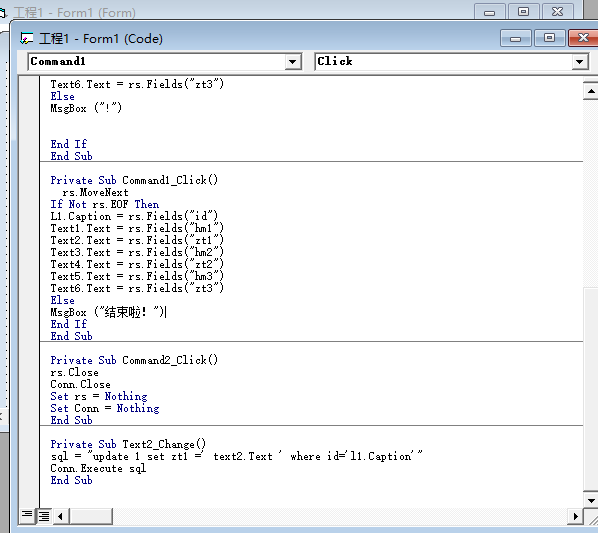The width and height of the screenshot is (598, 533).
Task: Minimize the background Form1 (Form) window
Action: (x=489, y=12)
